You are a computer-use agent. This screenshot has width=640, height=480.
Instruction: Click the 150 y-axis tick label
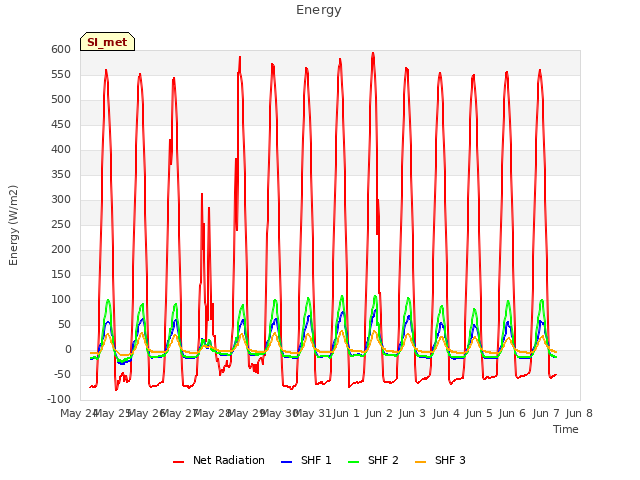point(61,274)
